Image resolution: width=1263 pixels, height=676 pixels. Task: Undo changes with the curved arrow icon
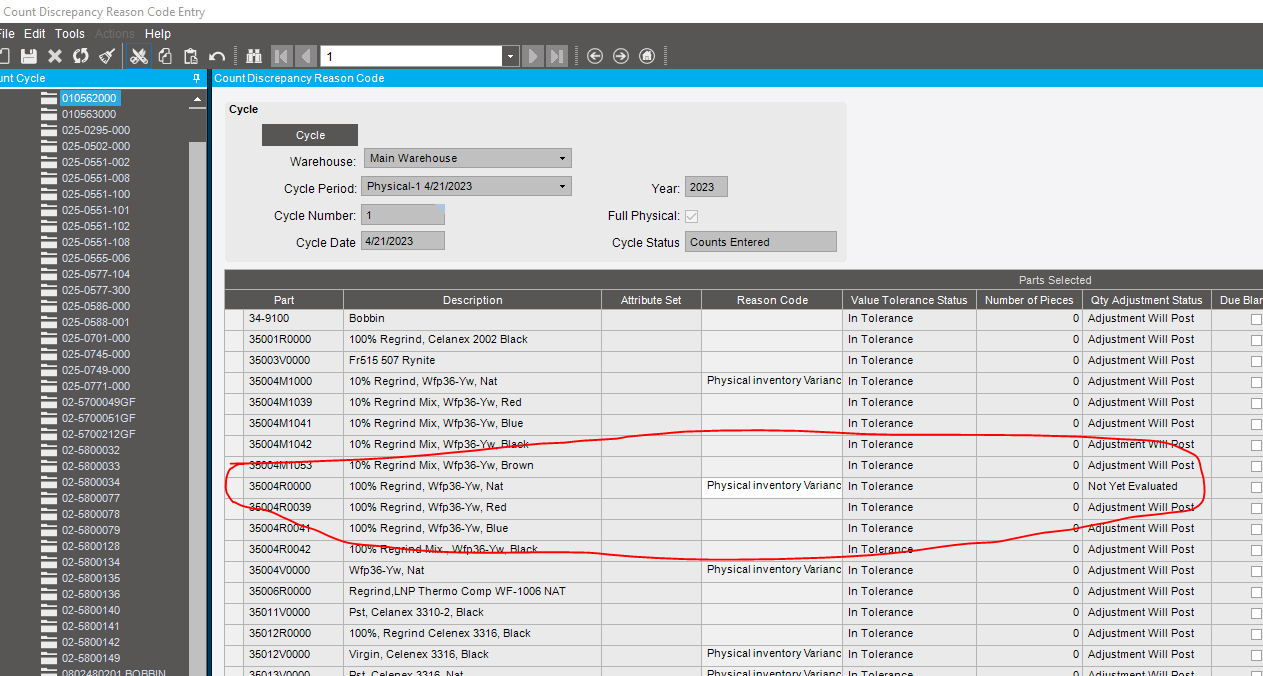(216, 56)
